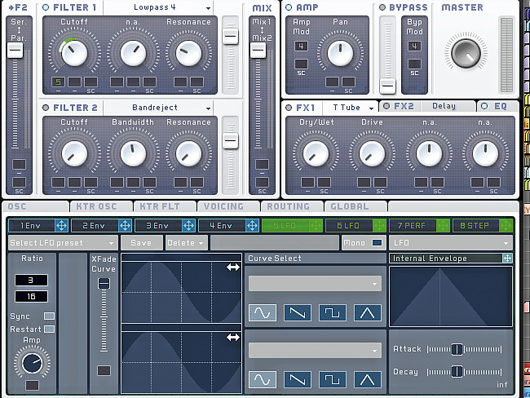
Task: Toggle the Mono switch
Action: point(377,243)
